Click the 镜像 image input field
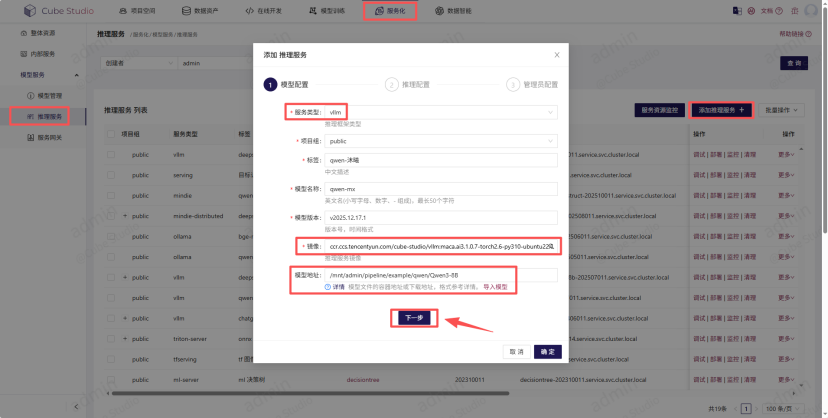Screen dimensions: 828x418 (441, 246)
